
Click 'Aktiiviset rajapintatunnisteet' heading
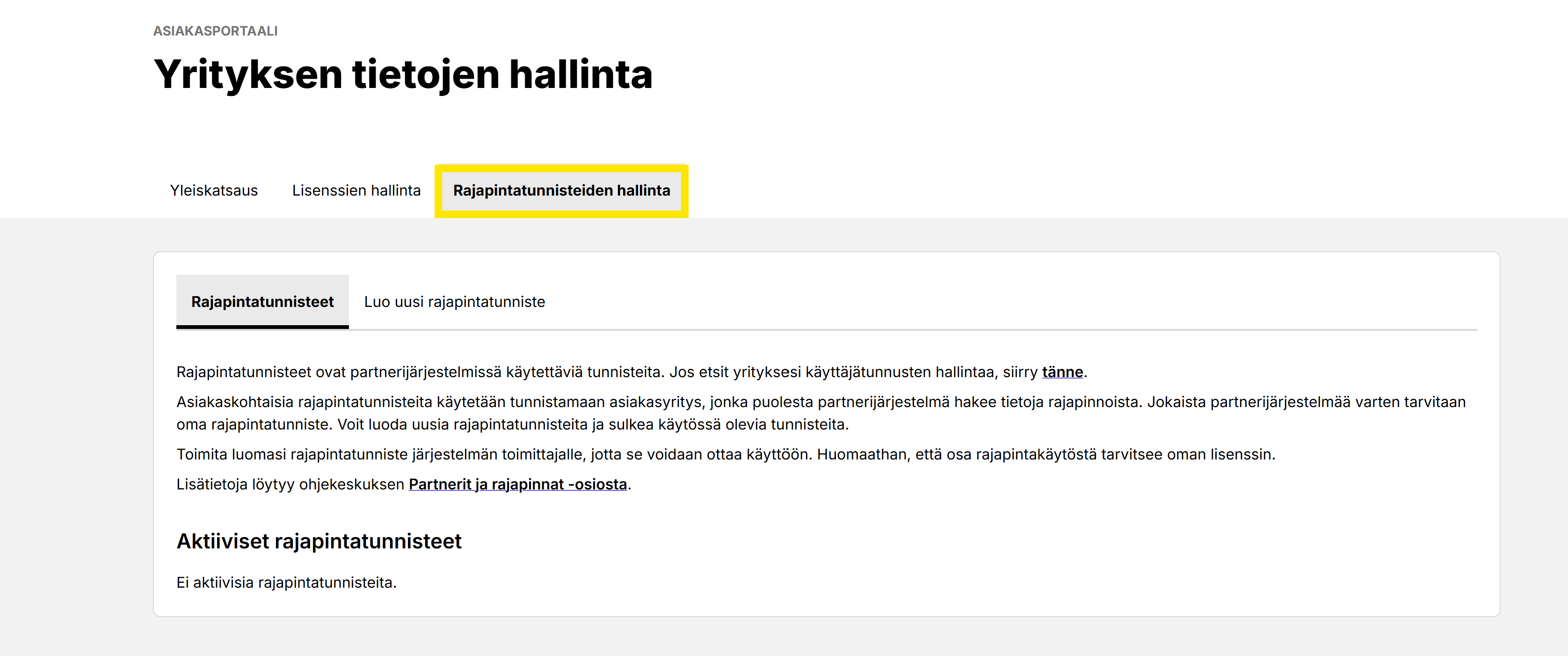(x=319, y=541)
